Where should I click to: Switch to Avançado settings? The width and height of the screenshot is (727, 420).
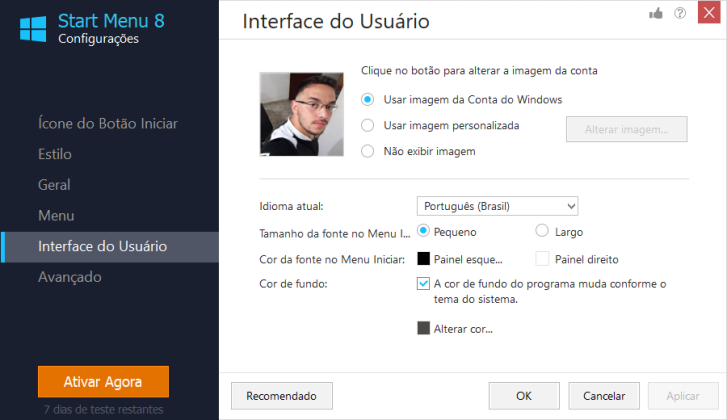(x=70, y=277)
